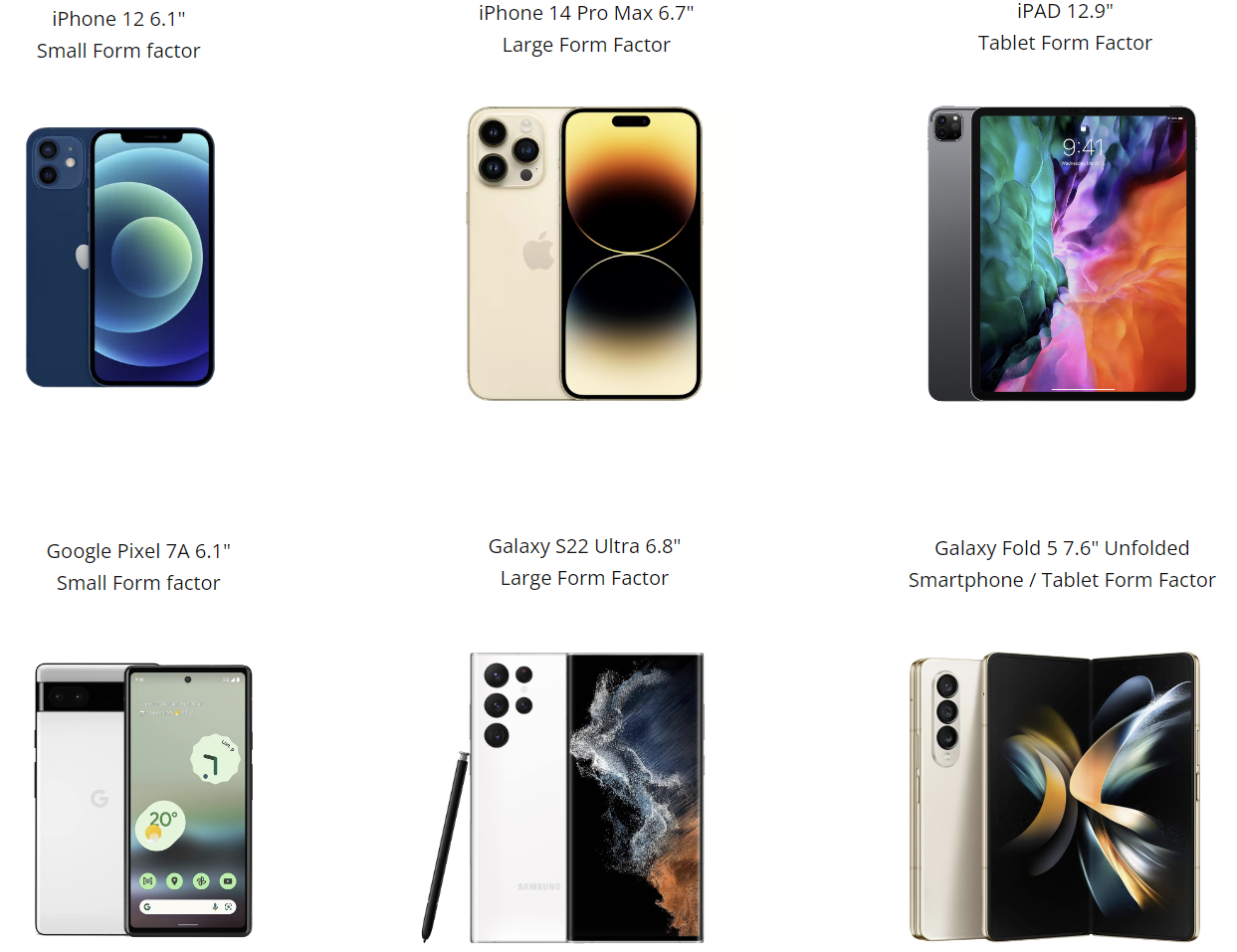
Task: Click the Apple logo on gold iPhone back
Action: point(538,251)
